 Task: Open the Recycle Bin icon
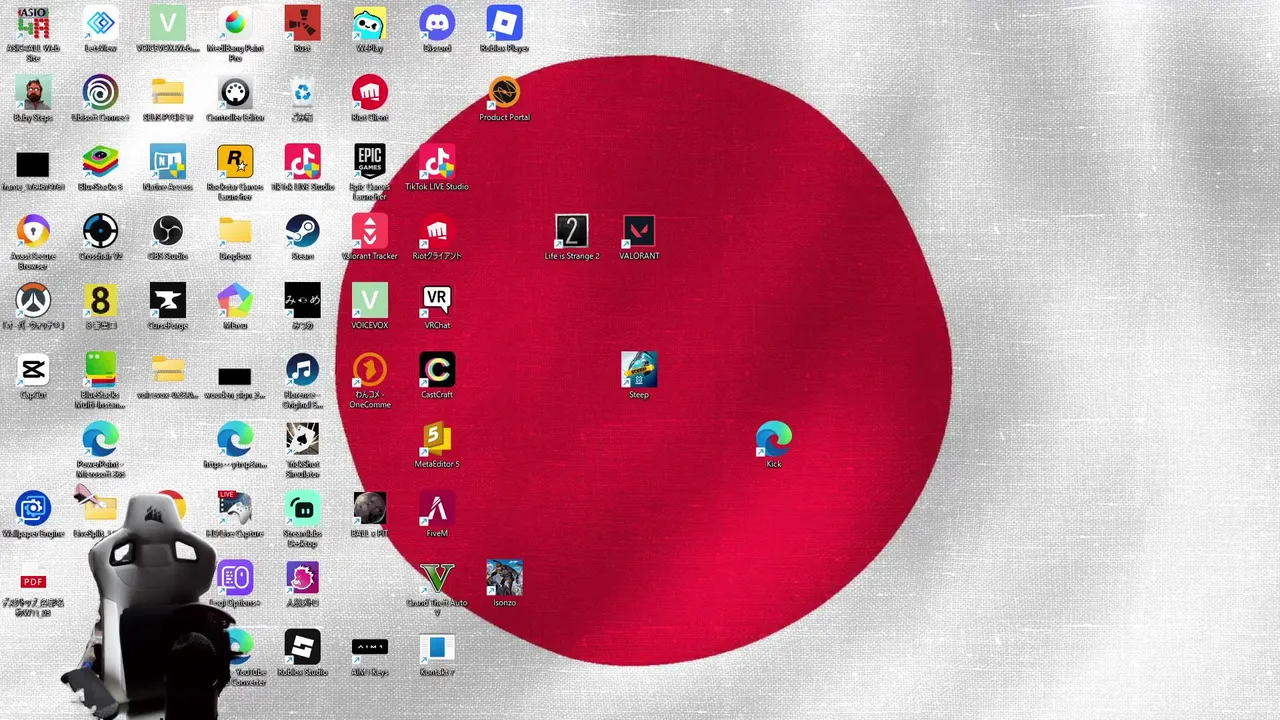[302, 93]
